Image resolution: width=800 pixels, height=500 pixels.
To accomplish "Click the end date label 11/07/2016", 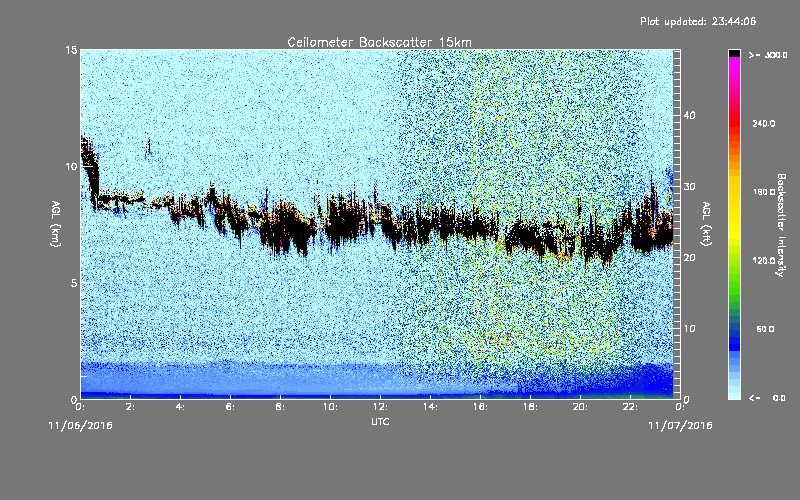I will (x=680, y=426).
